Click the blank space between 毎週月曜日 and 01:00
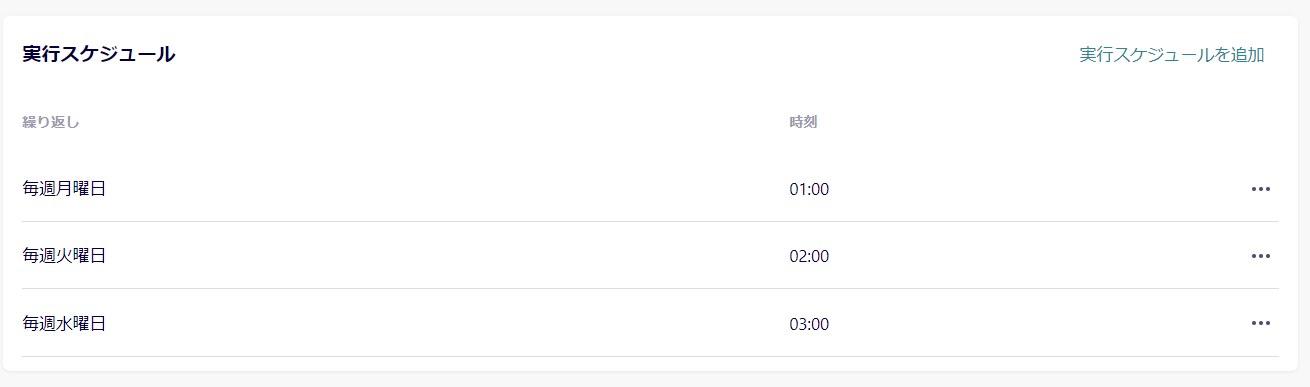1310x387 pixels. click(x=447, y=189)
